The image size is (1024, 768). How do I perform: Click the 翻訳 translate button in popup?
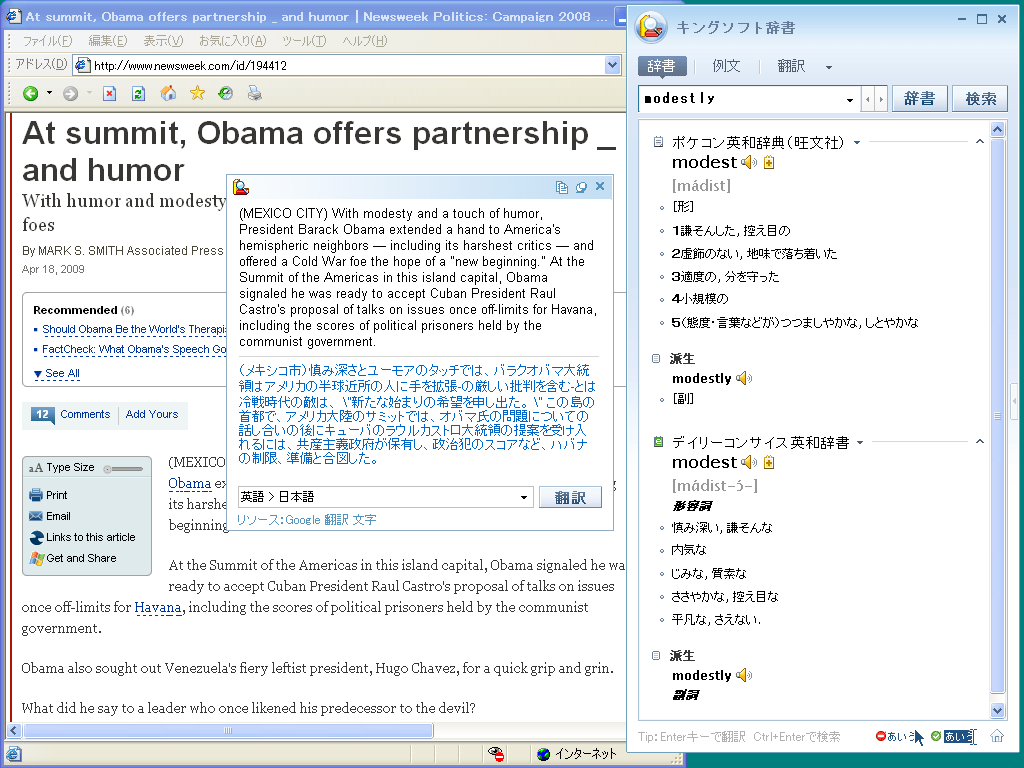point(570,498)
